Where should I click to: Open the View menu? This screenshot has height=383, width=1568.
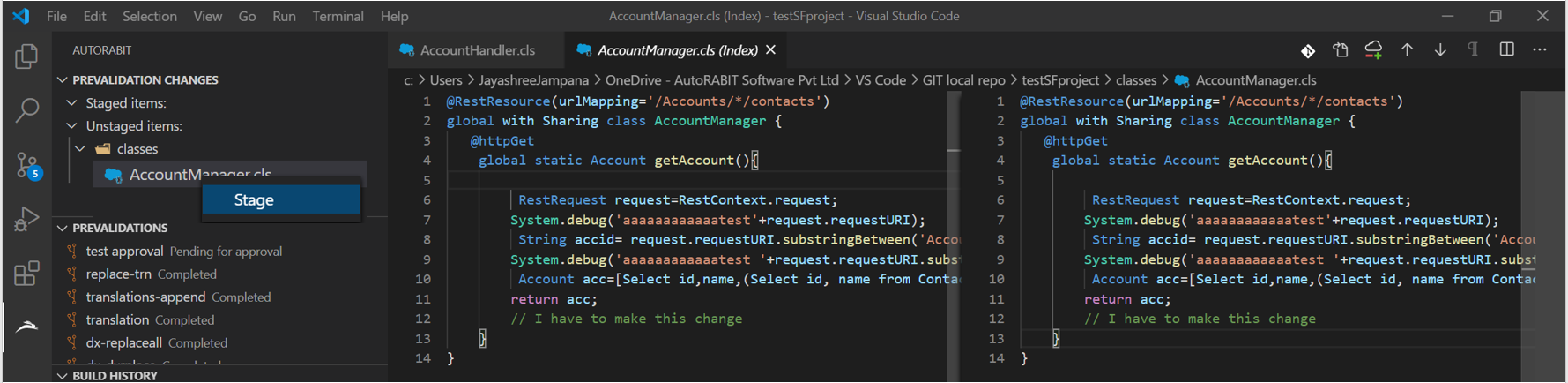(208, 16)
